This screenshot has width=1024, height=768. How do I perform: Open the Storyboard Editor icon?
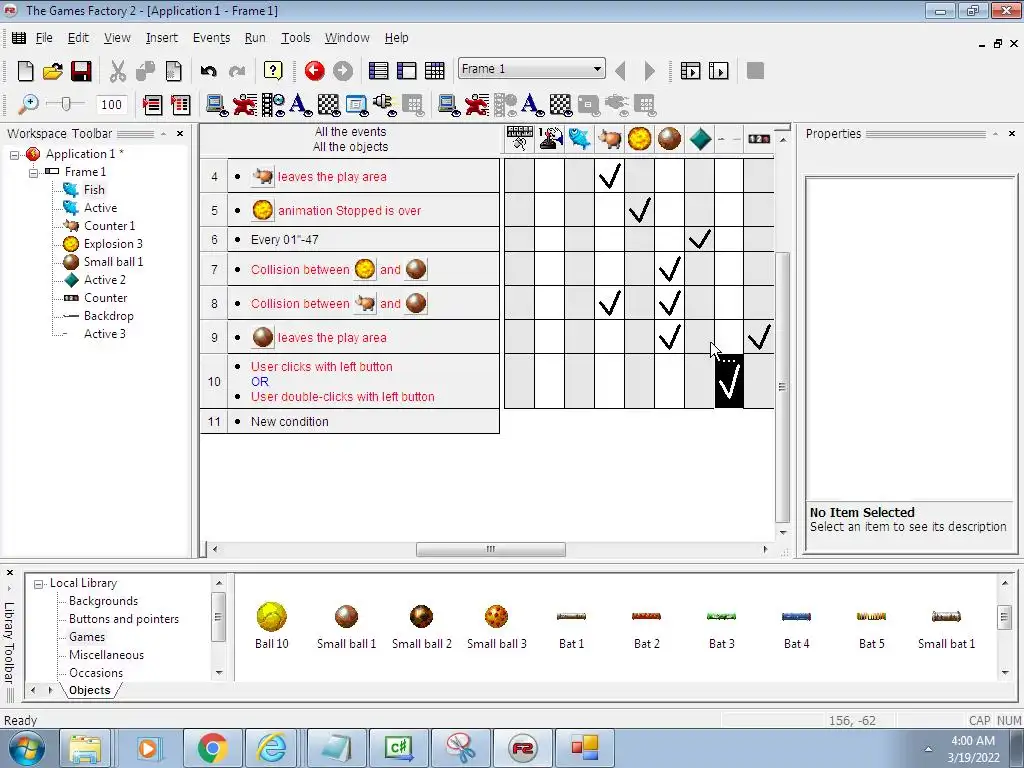pos(378,71)
